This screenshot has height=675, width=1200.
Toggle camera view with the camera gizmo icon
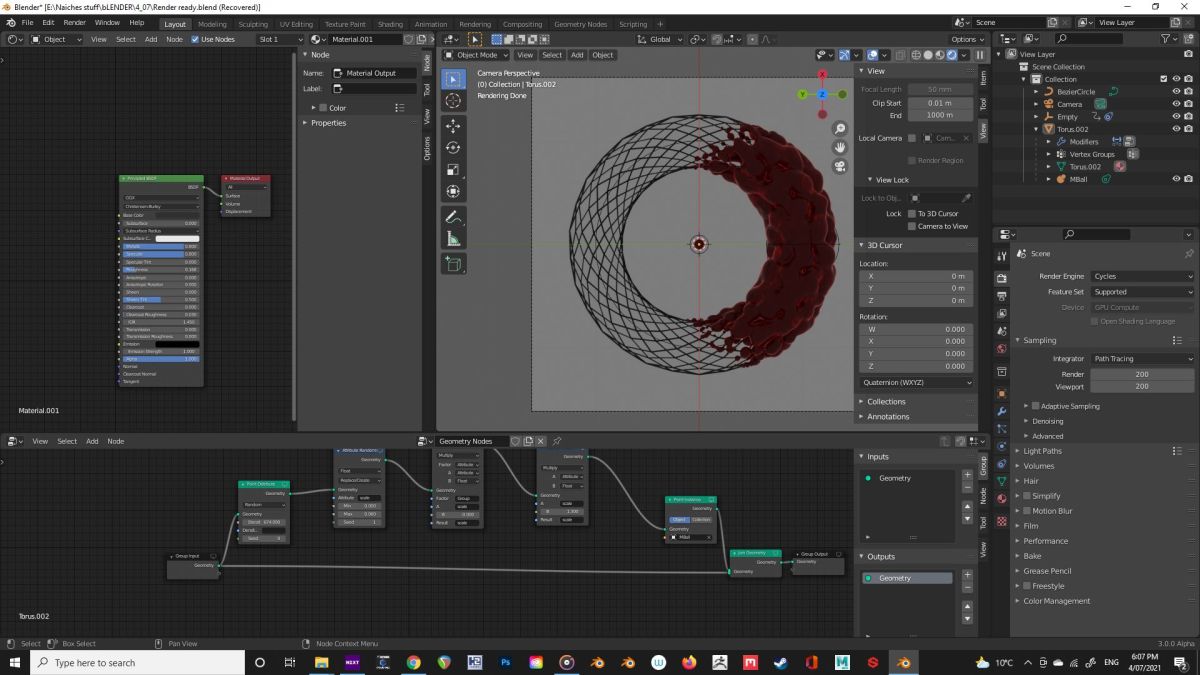tap(840, 166)
